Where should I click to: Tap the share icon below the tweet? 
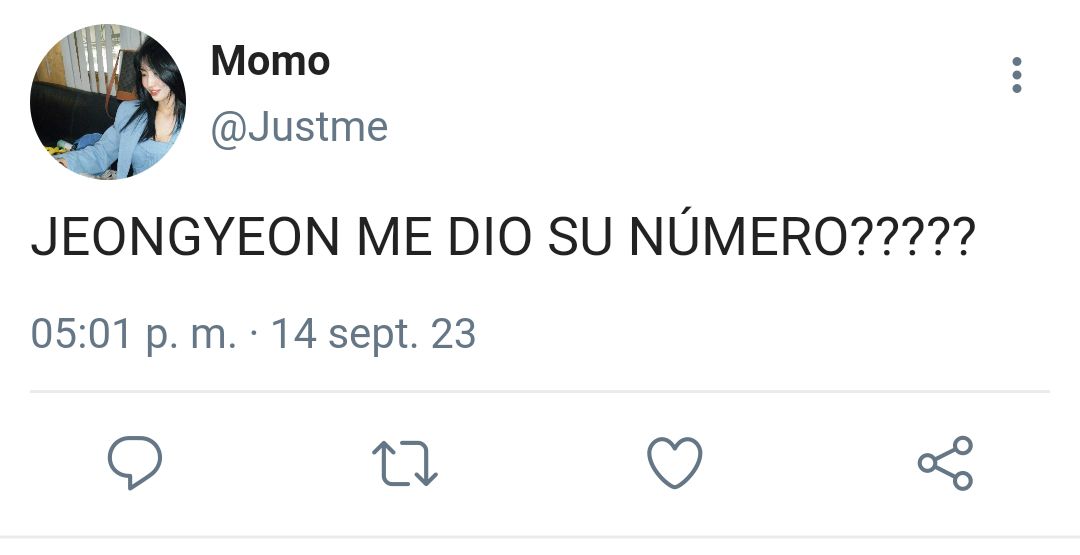pos(946,463)
